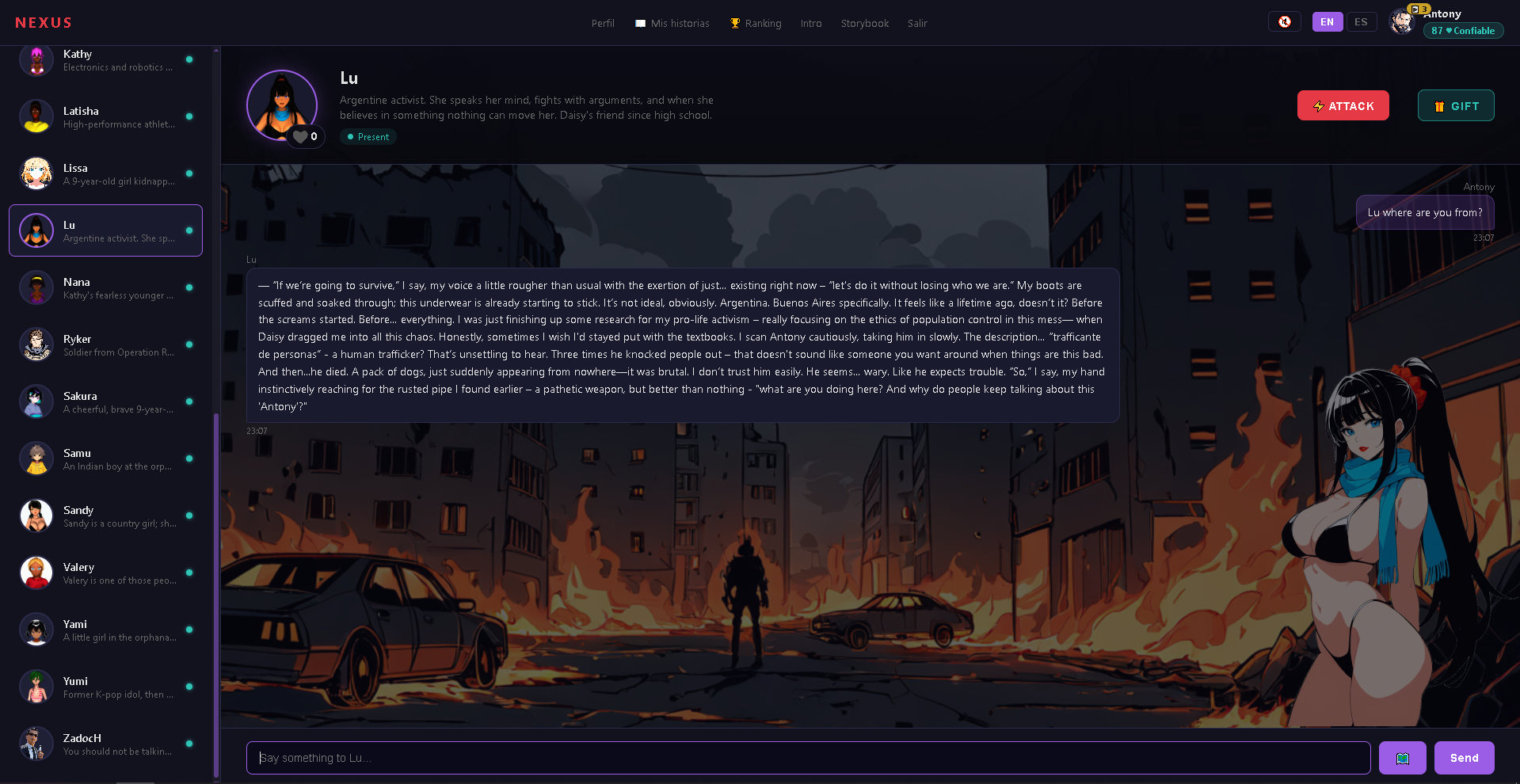Focus the 'Say something to Lu' input
Screen dimensions: 1520x784
tap(808, 758)
